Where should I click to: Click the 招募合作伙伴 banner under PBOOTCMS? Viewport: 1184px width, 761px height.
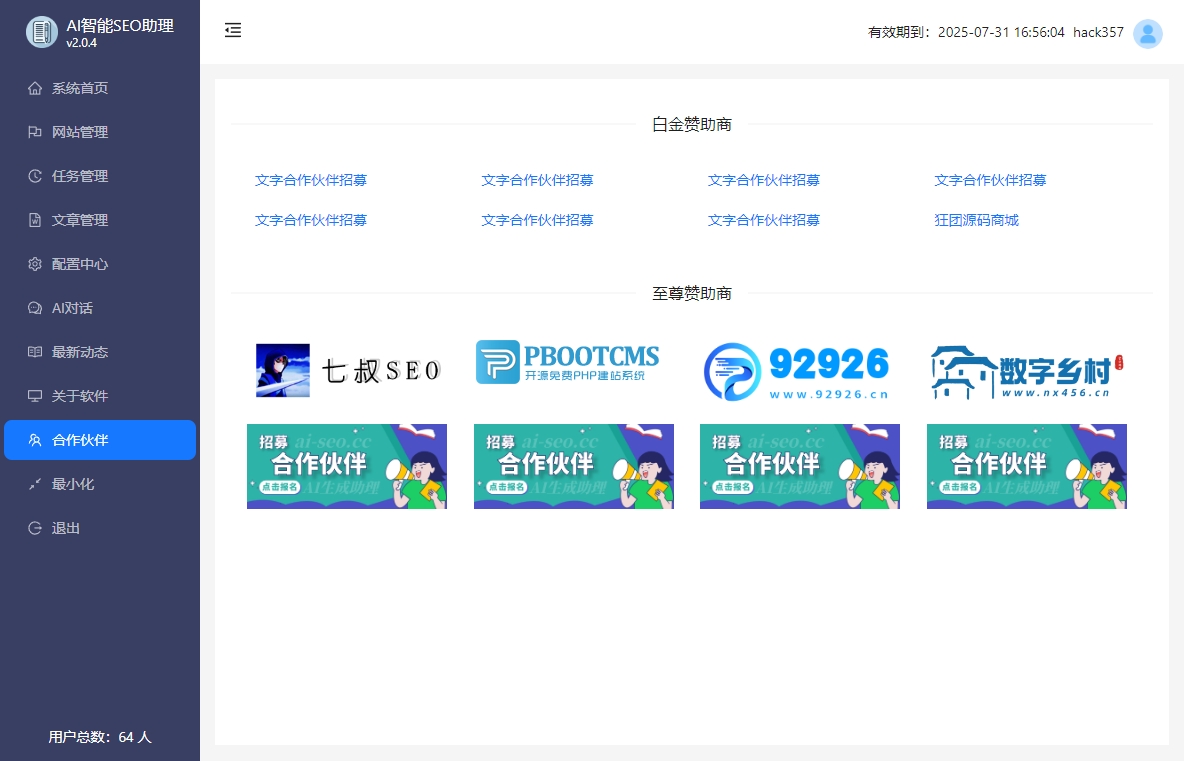click(574, 467)
